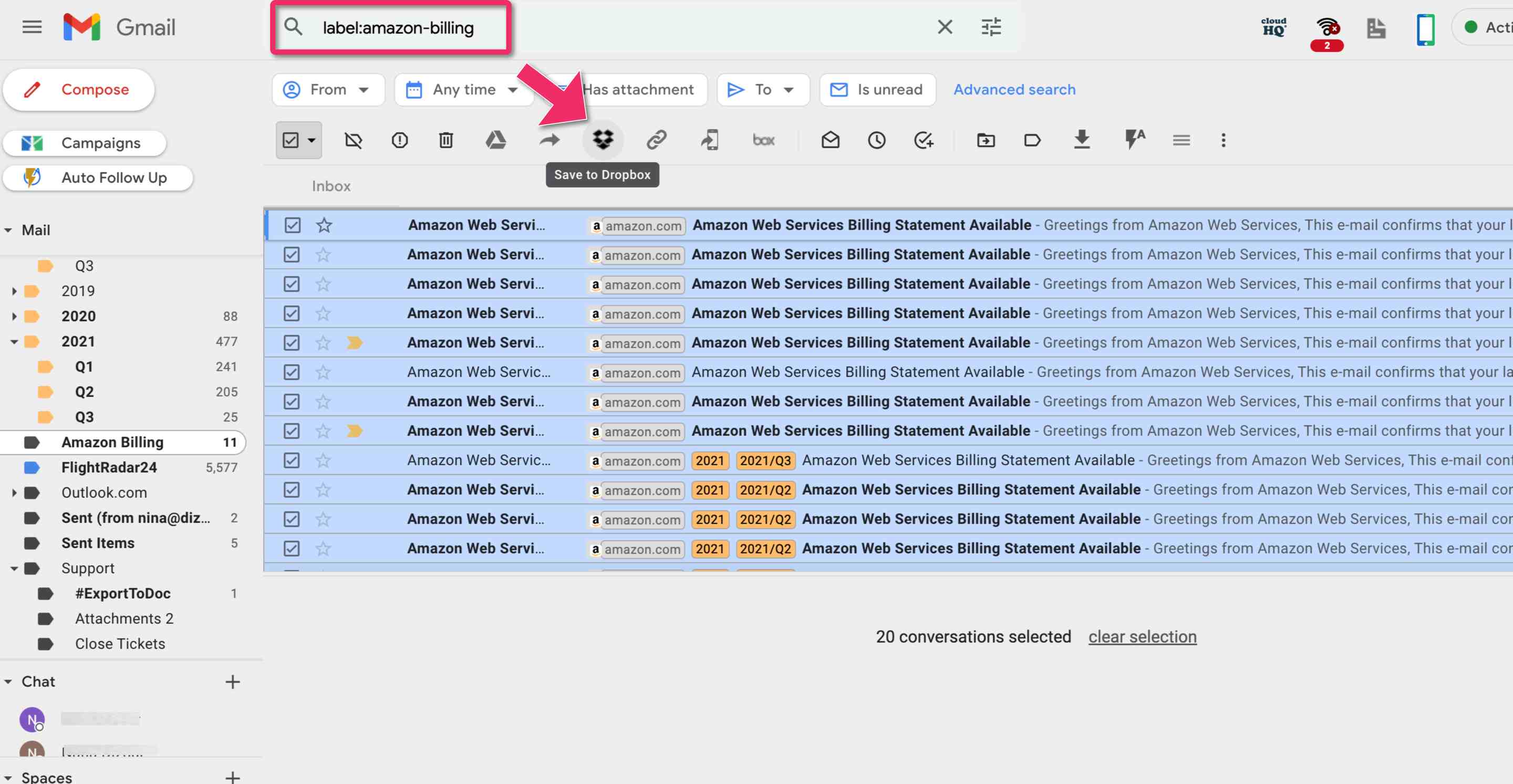Open search options sliders icon

[x=991, y=27]
